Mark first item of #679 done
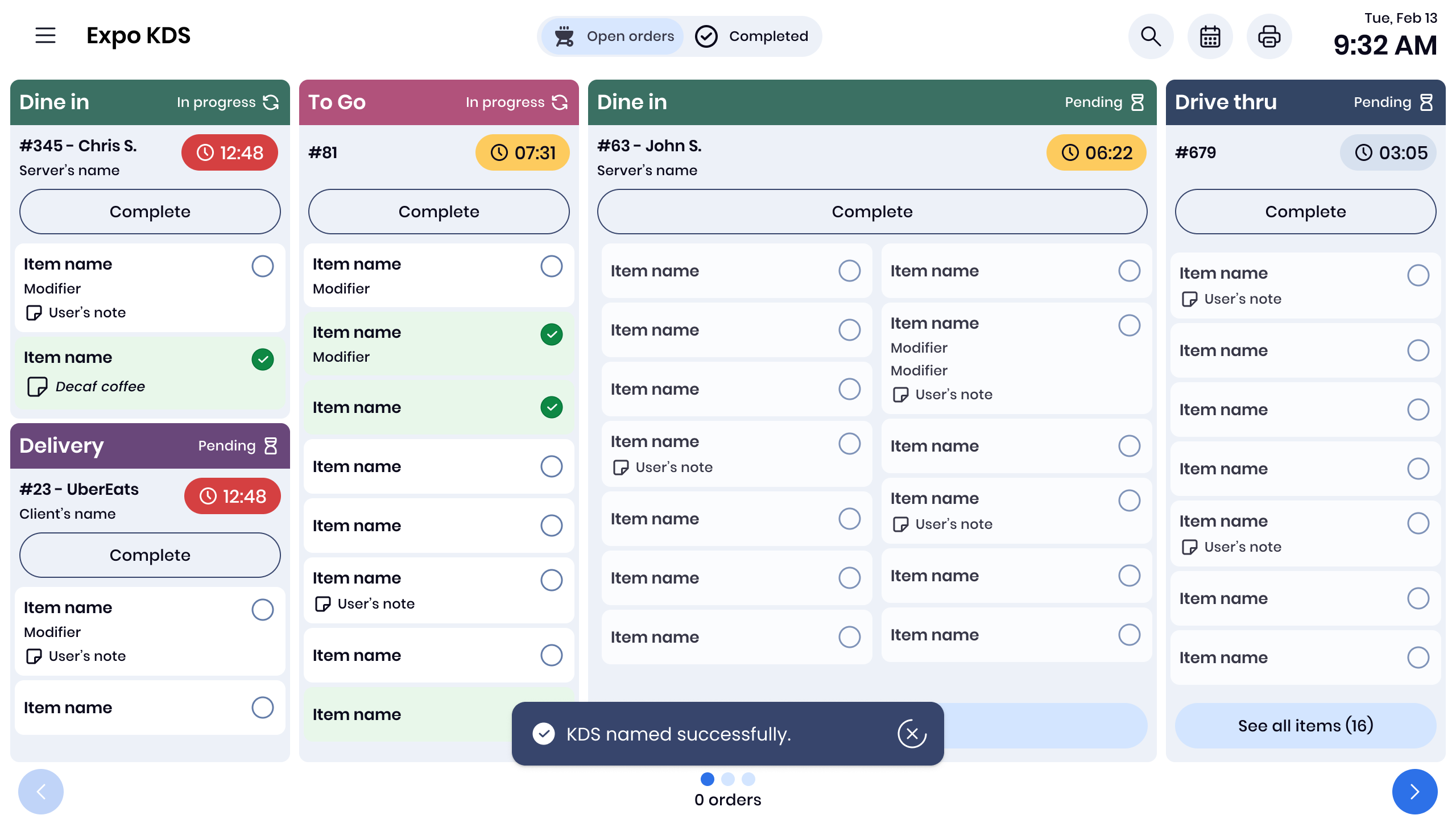The image size is (1456, 819). [x=1418, y=275]
